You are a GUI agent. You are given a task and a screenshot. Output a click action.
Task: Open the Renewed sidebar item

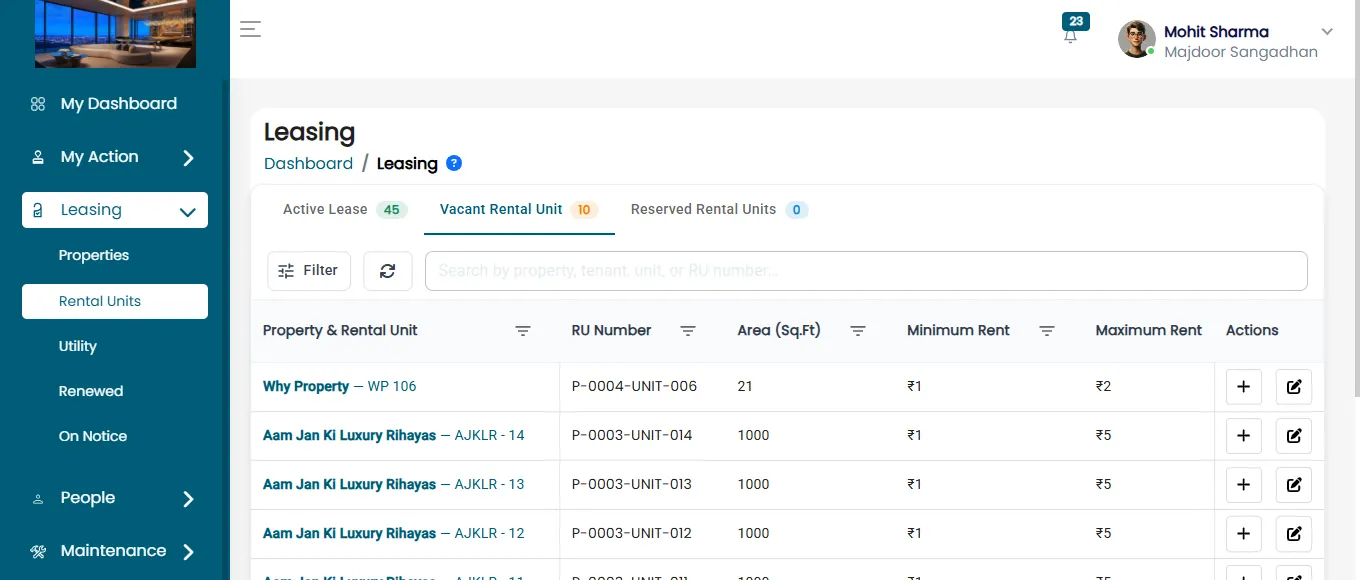pos(91,391)
